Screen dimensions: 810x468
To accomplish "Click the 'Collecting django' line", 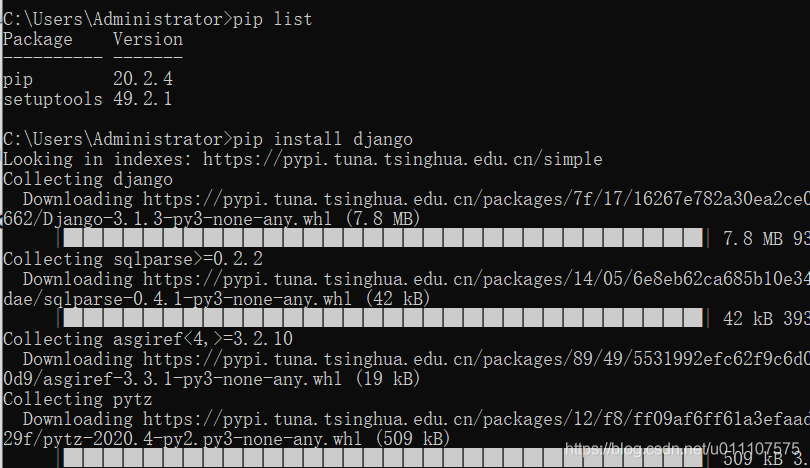I will click(88, 179).
